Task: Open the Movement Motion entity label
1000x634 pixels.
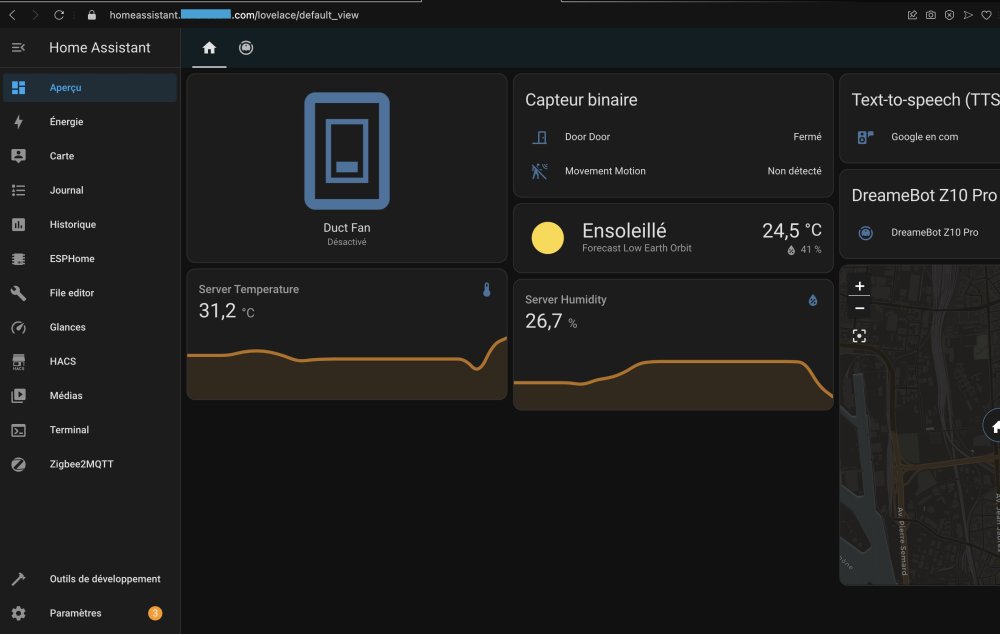Action: click(605, 171)
